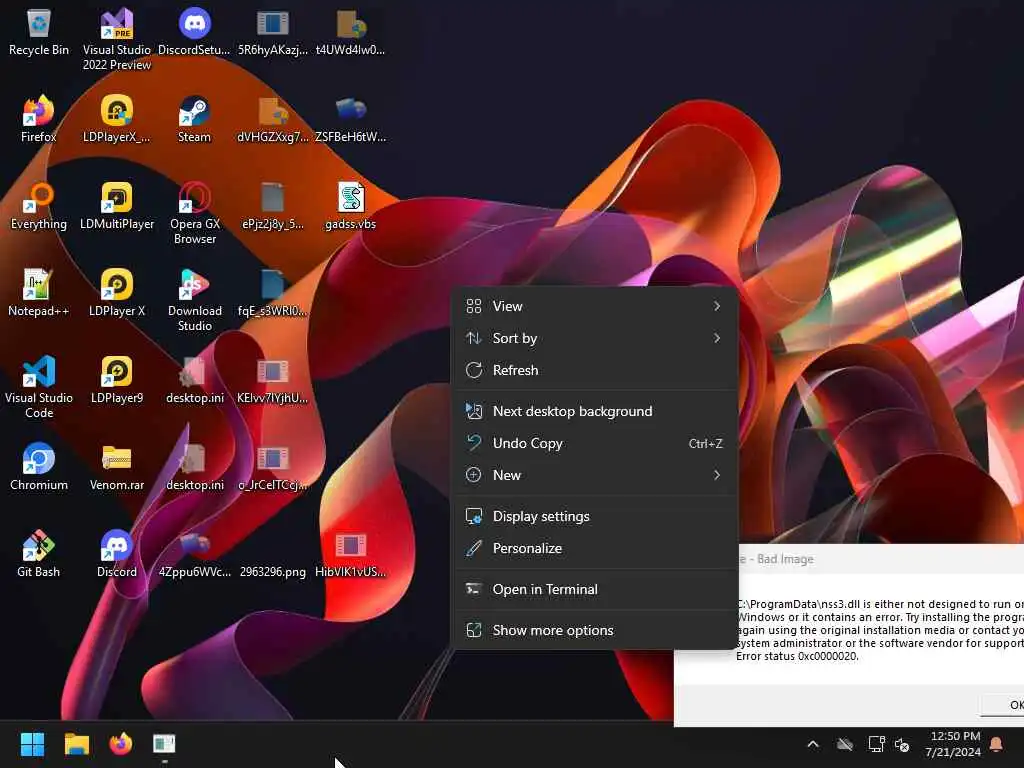Screen dimensions: 1024x768
Task: Click the cloud sync tray icon
Action: (845, 744)
